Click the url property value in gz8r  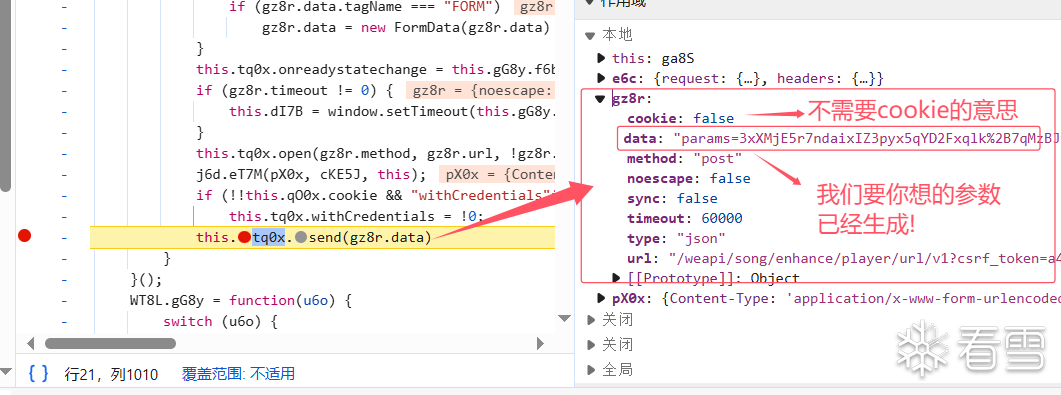tap(861, 258)
